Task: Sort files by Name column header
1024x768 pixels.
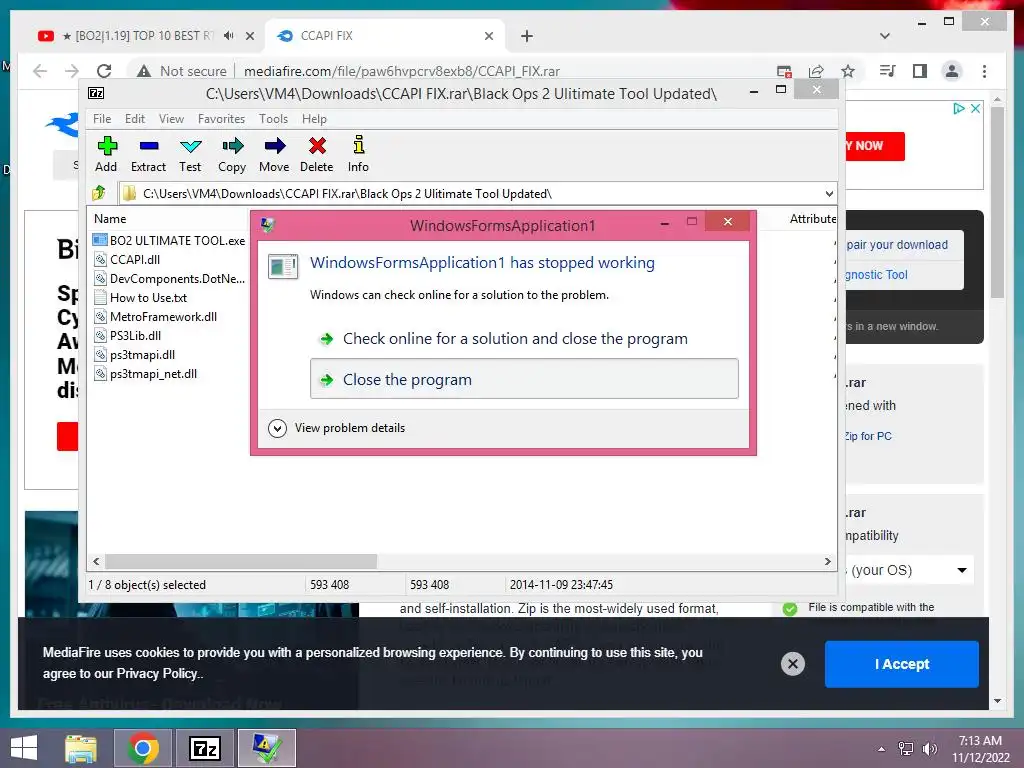Action: pos(110,219)
